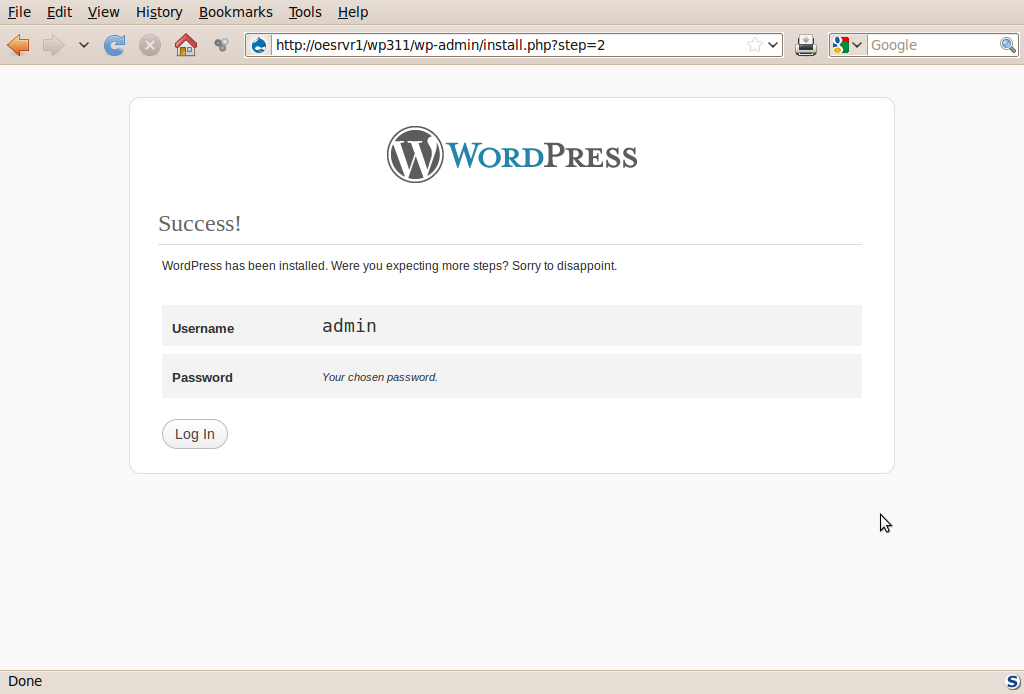Click the Forward arrow button
The height and width of the screenshot is (694, 1024).
coord(54,45)
